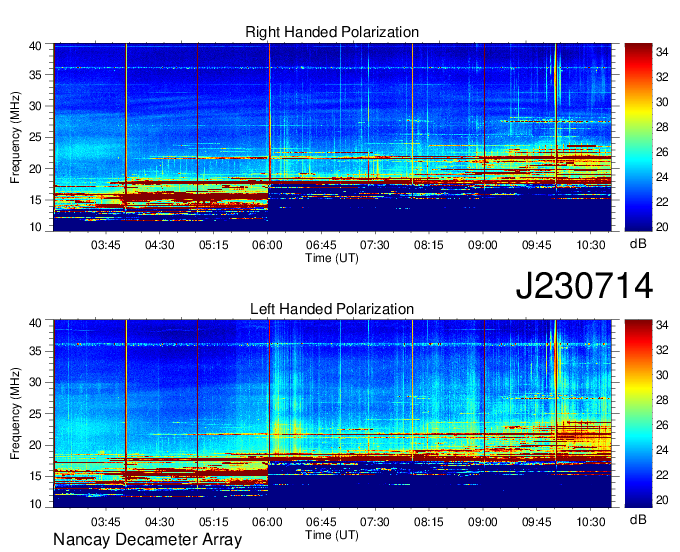Screen dimensions: 680x552
Task: Click the 26 value on Right Handed colorbar
Action: coord(662,152)
